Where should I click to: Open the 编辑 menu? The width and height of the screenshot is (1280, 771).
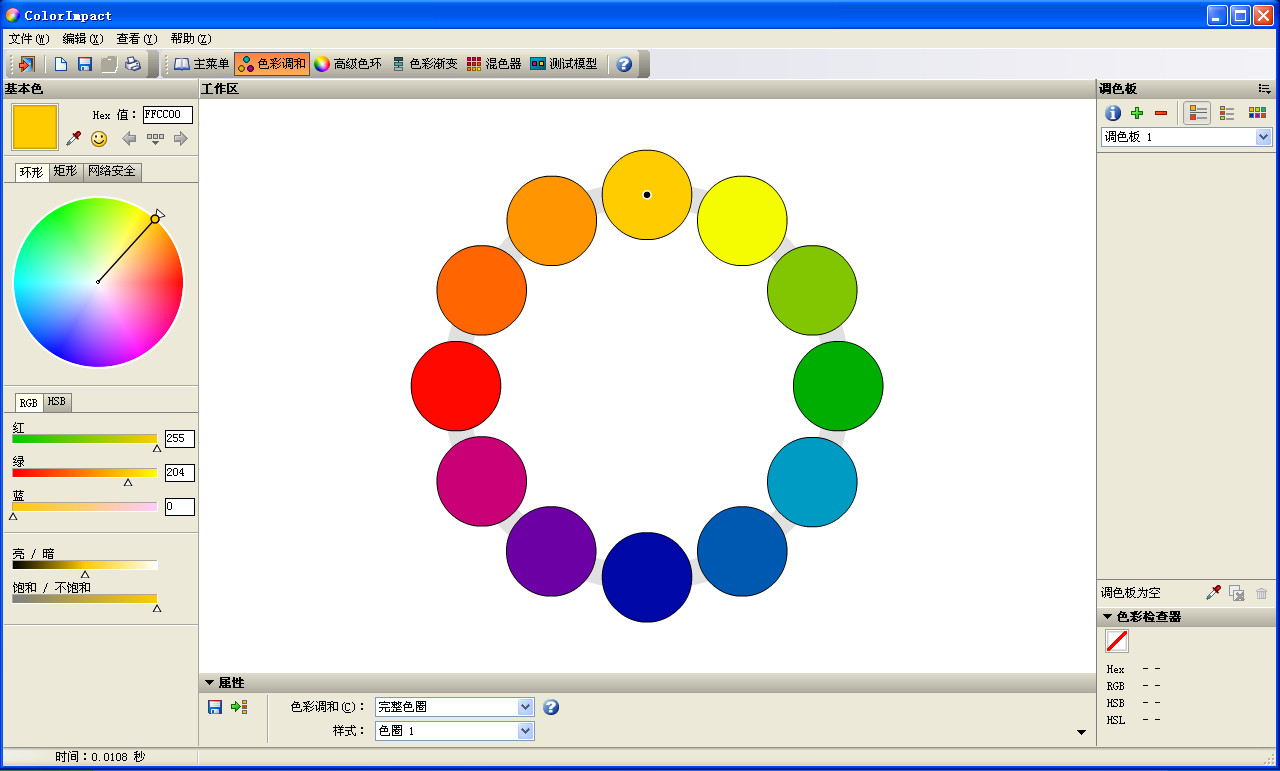tap(82, 39)
